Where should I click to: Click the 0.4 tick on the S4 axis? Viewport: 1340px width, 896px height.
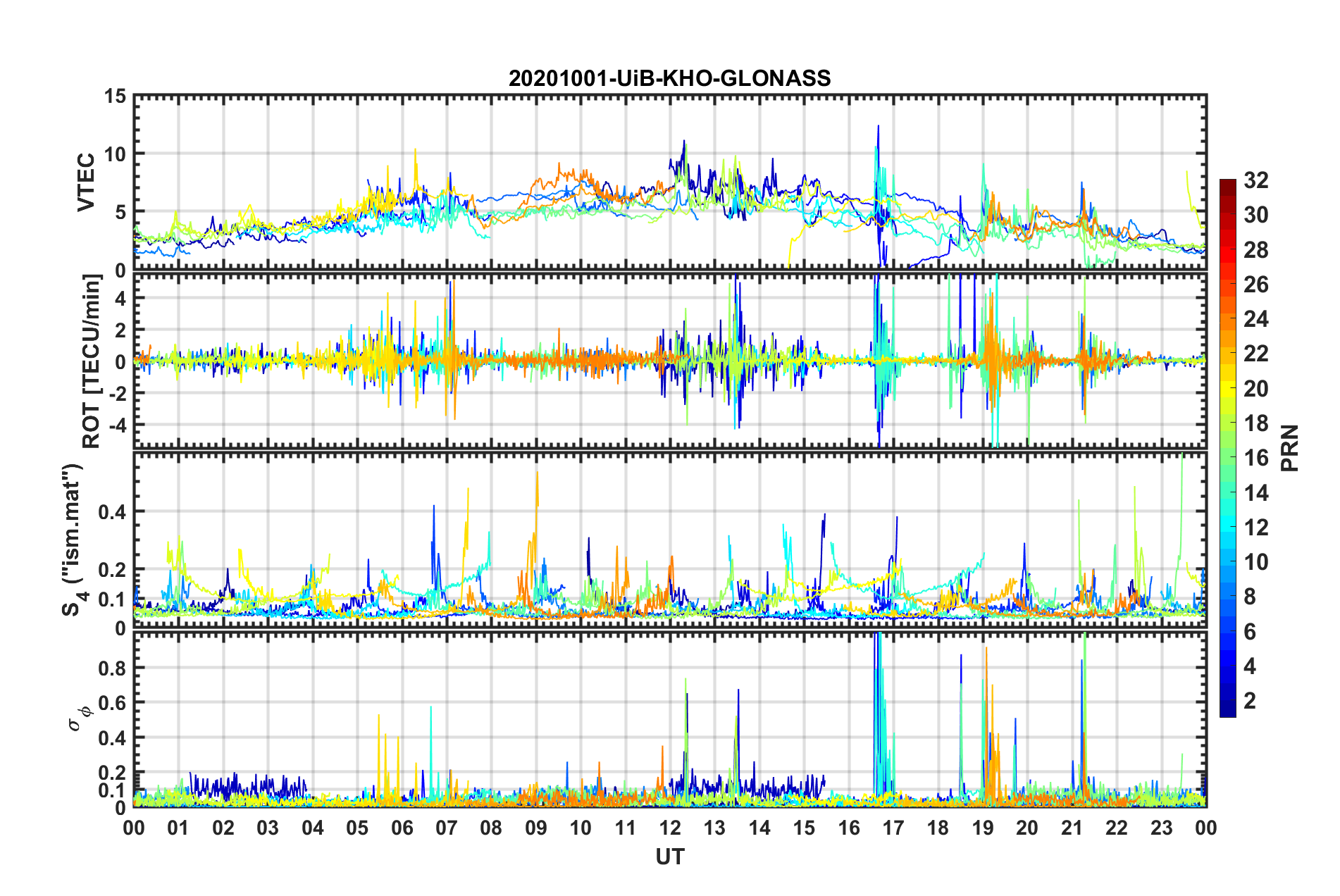click(x=112, y=512)
